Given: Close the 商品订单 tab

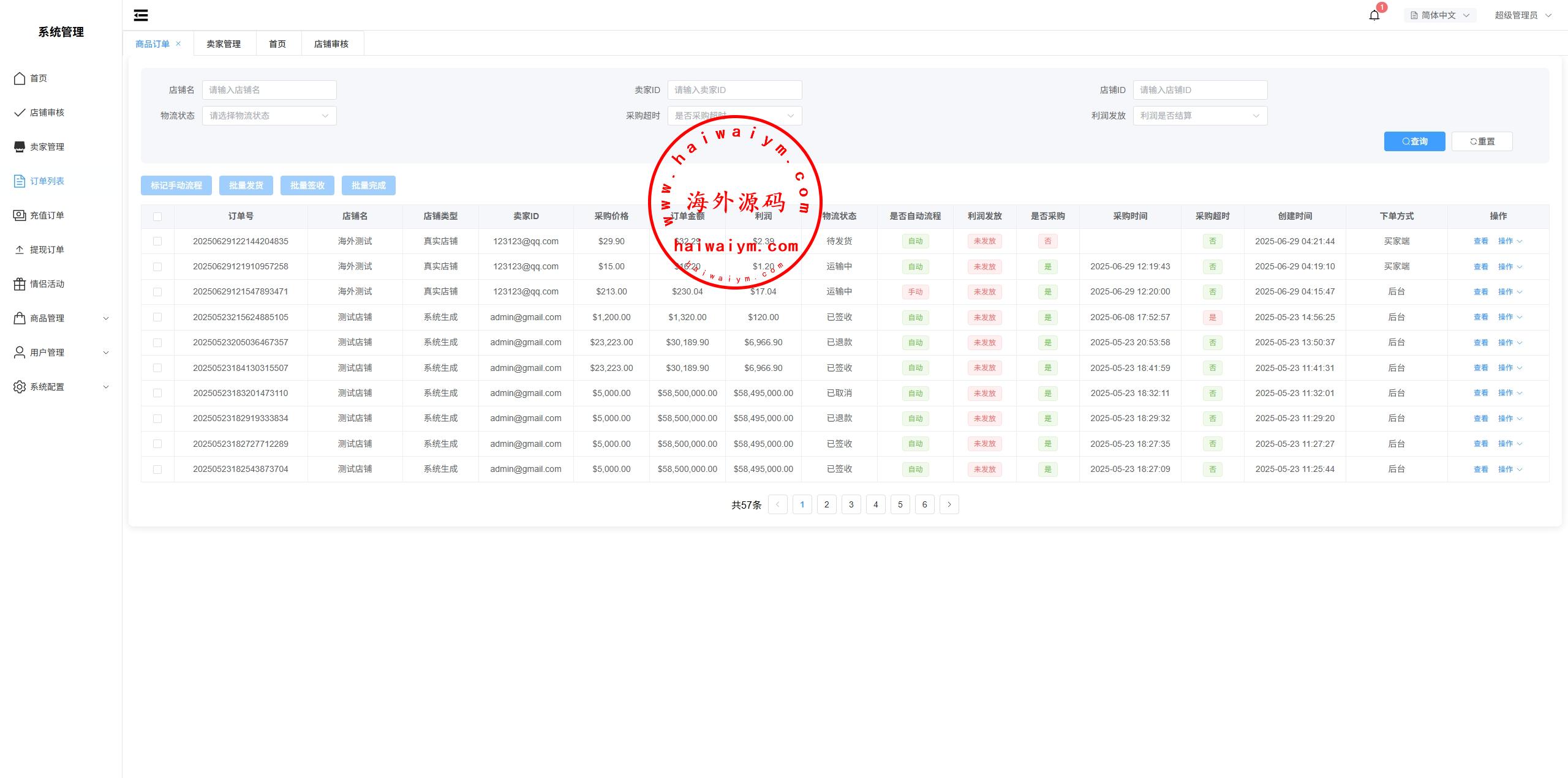Looking at the screenshot, I should (x=178, y=43).
